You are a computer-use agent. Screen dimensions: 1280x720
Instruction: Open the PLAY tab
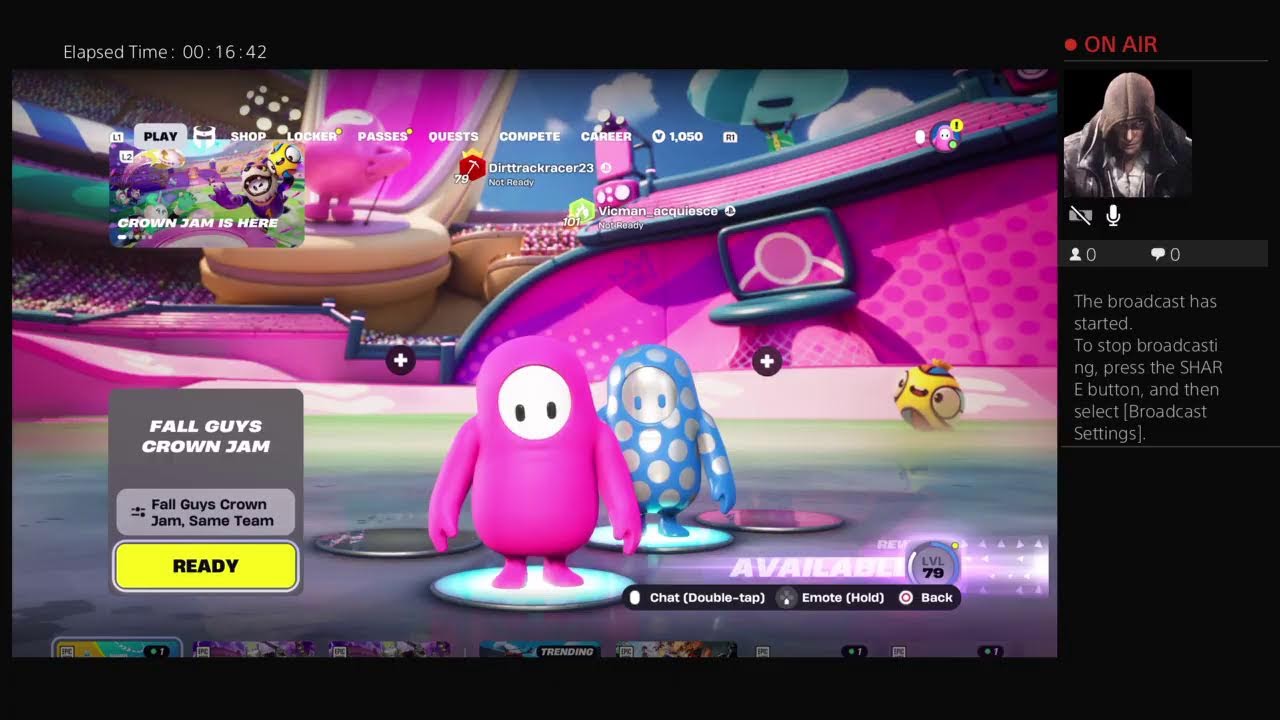click(x=160, y=136)
